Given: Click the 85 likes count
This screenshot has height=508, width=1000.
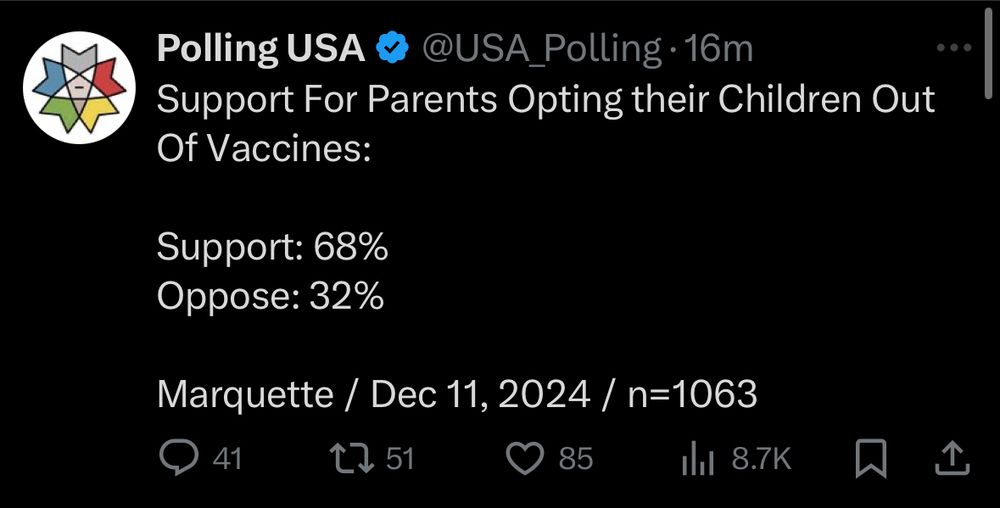Looking at the screenshot, I should (576, 459).
